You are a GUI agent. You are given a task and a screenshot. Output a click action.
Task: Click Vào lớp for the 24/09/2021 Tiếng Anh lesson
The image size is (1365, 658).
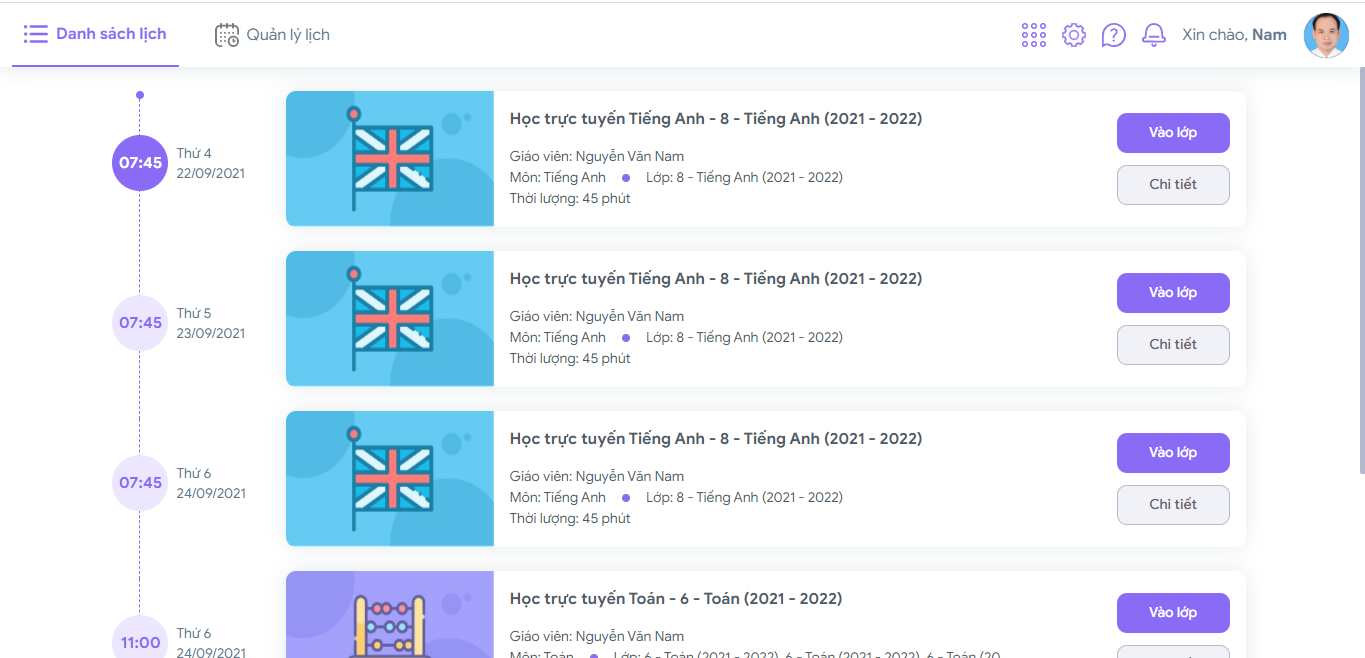pyautogui.click(x=1173, y=453)
